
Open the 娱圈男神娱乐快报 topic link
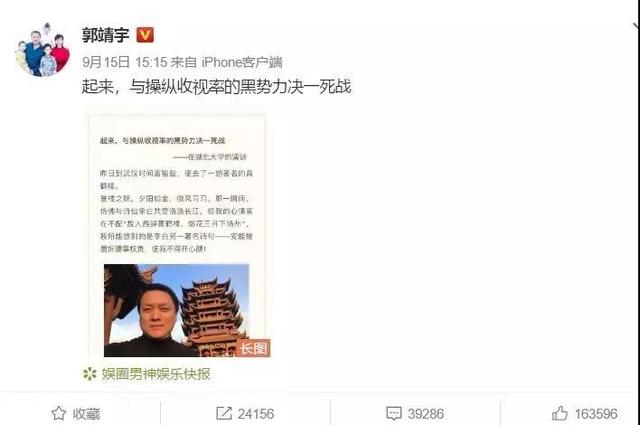point(156,374)
